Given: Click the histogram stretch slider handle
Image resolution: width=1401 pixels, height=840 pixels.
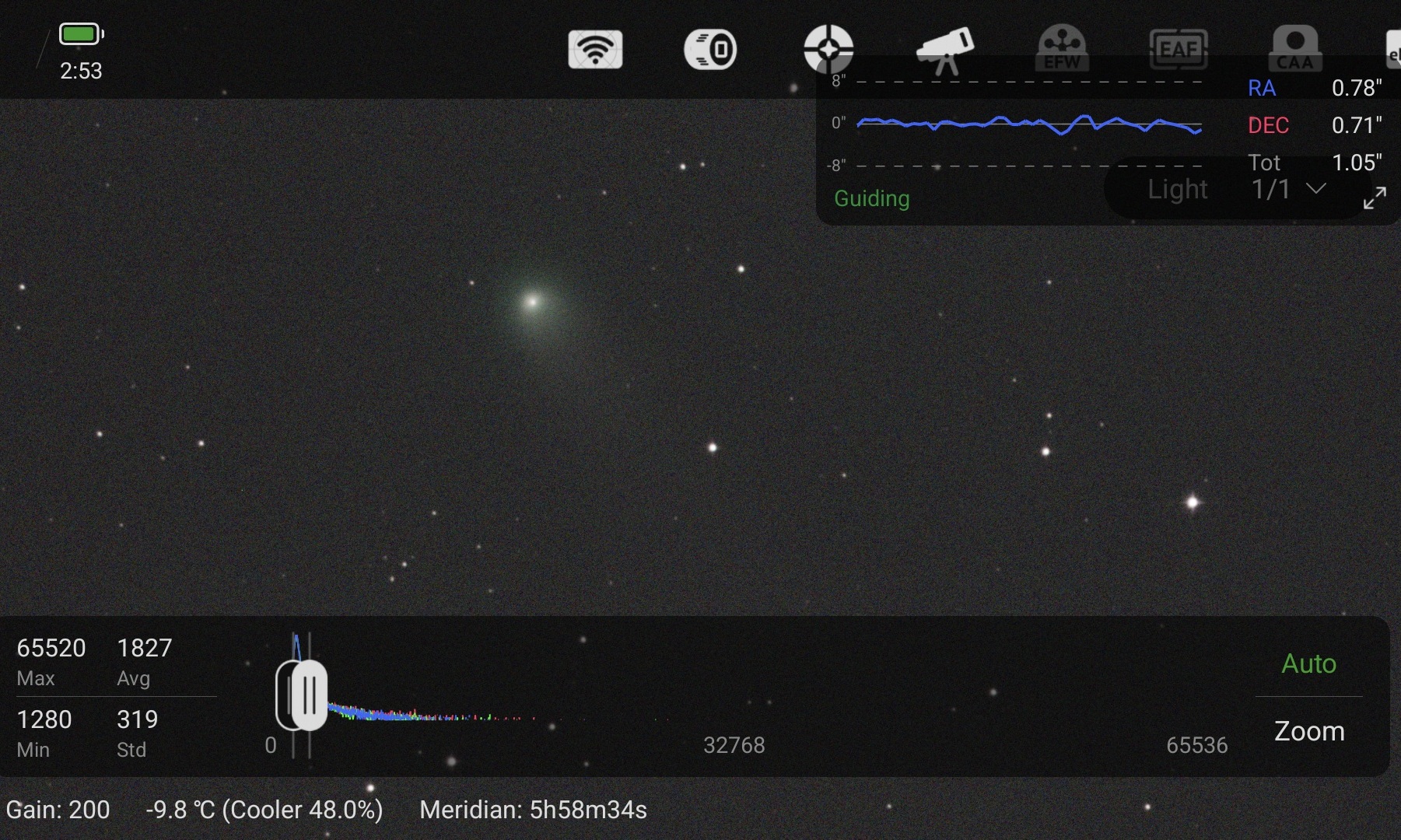Looking at the screenshot, I should click(302, 695).
